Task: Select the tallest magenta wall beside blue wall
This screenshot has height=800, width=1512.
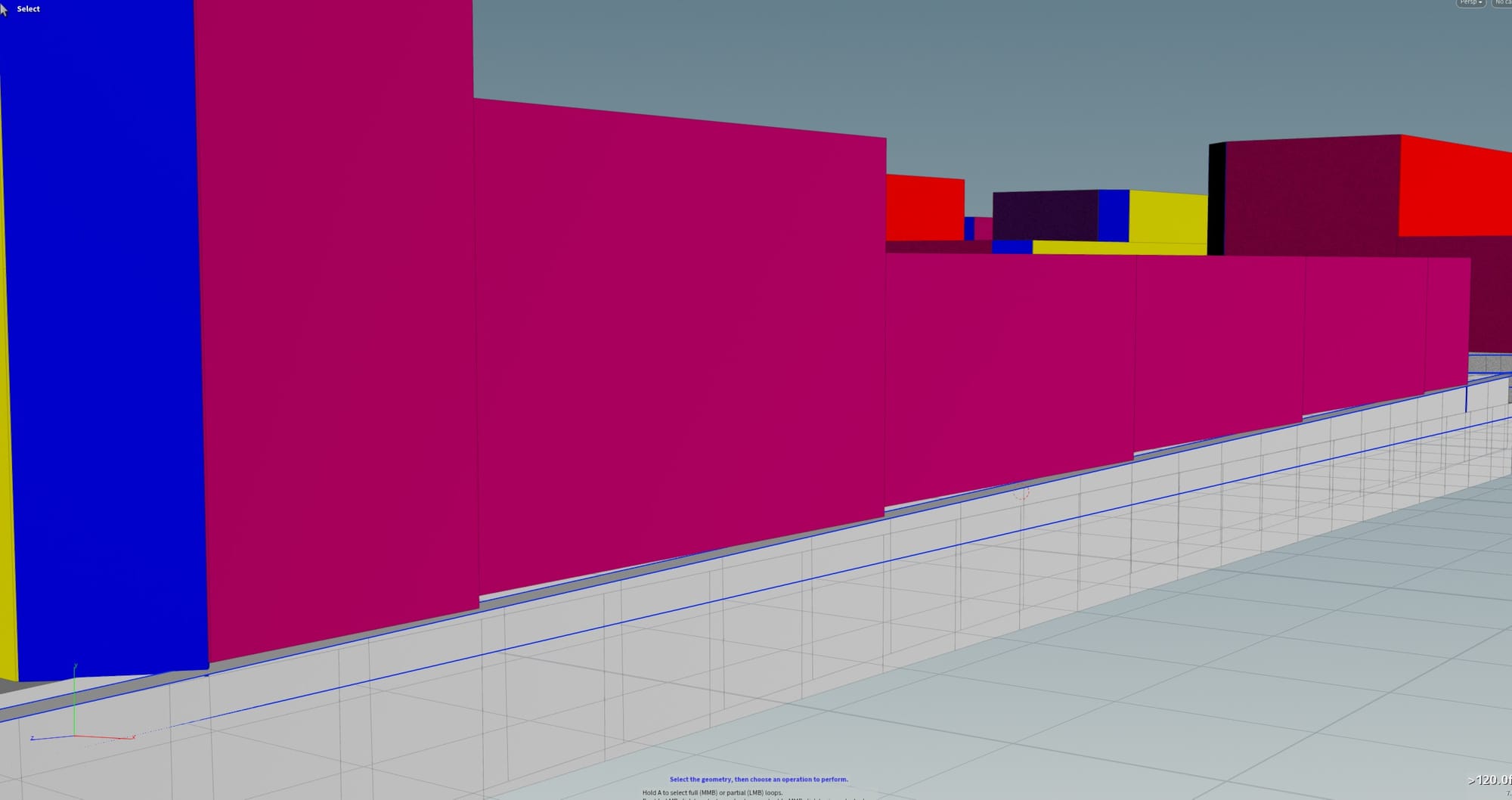Action: pyautogui.click(x=336, y=325)
